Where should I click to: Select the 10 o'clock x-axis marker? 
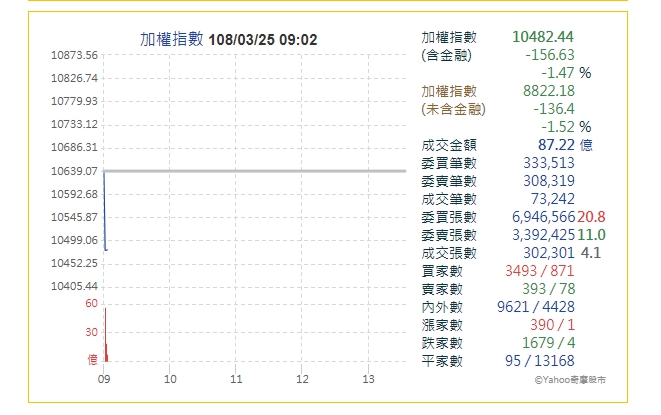170,379
